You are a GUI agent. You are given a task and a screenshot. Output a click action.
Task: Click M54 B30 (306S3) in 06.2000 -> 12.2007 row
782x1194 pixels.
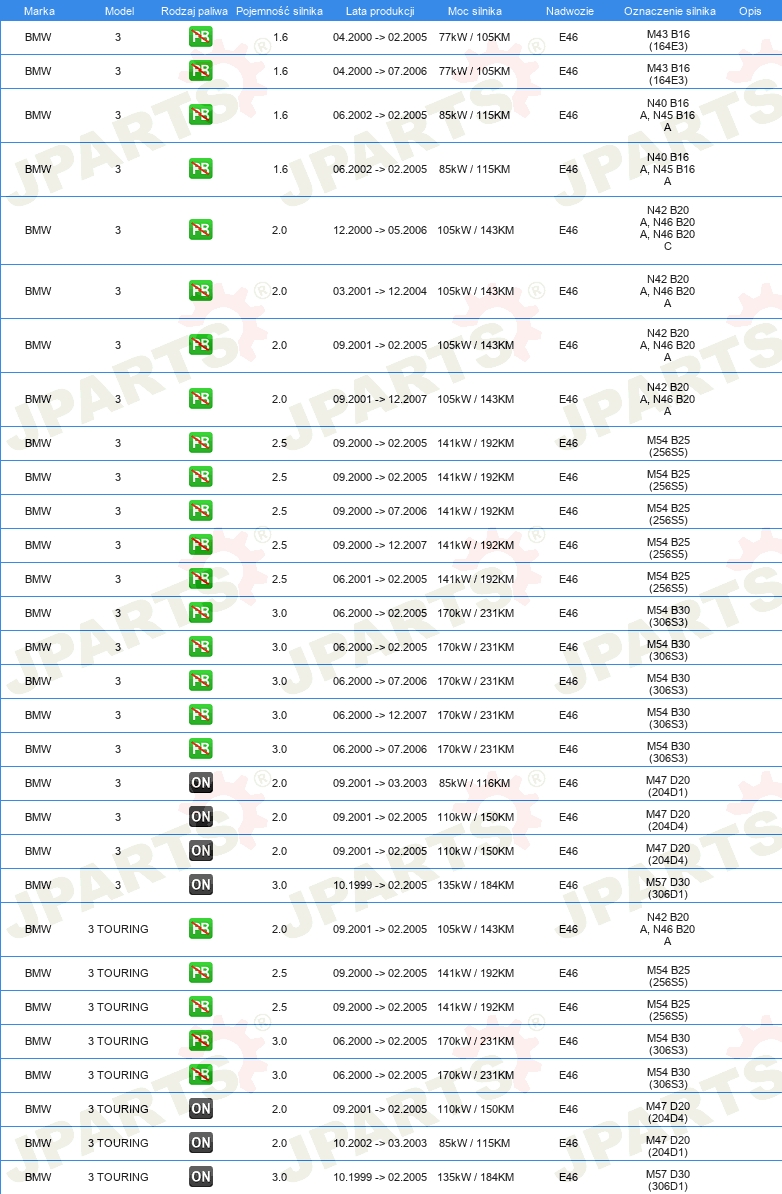(x=668, y=718)
